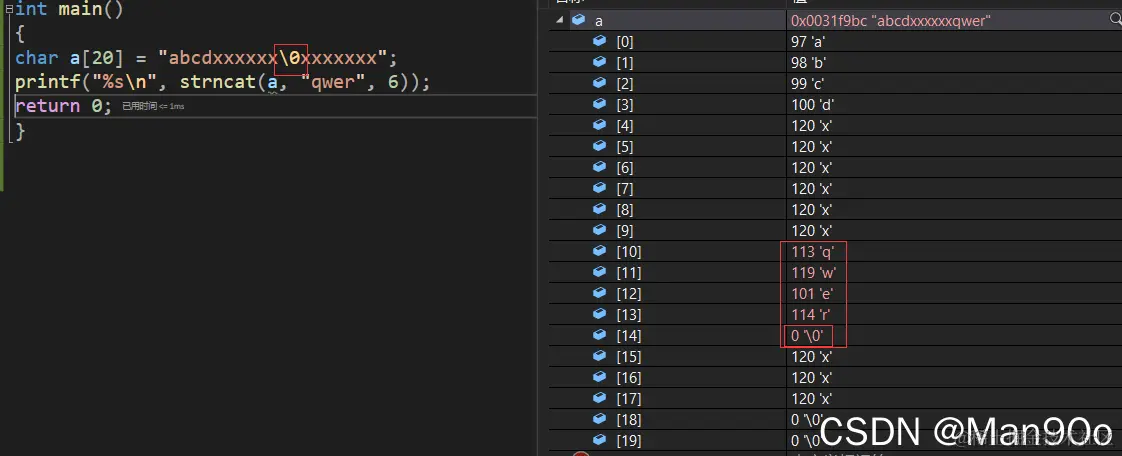Click the elapsed time 已用时间 <= 1ms tip
This screenshot has height=456, width=1122.
(153, 106)
